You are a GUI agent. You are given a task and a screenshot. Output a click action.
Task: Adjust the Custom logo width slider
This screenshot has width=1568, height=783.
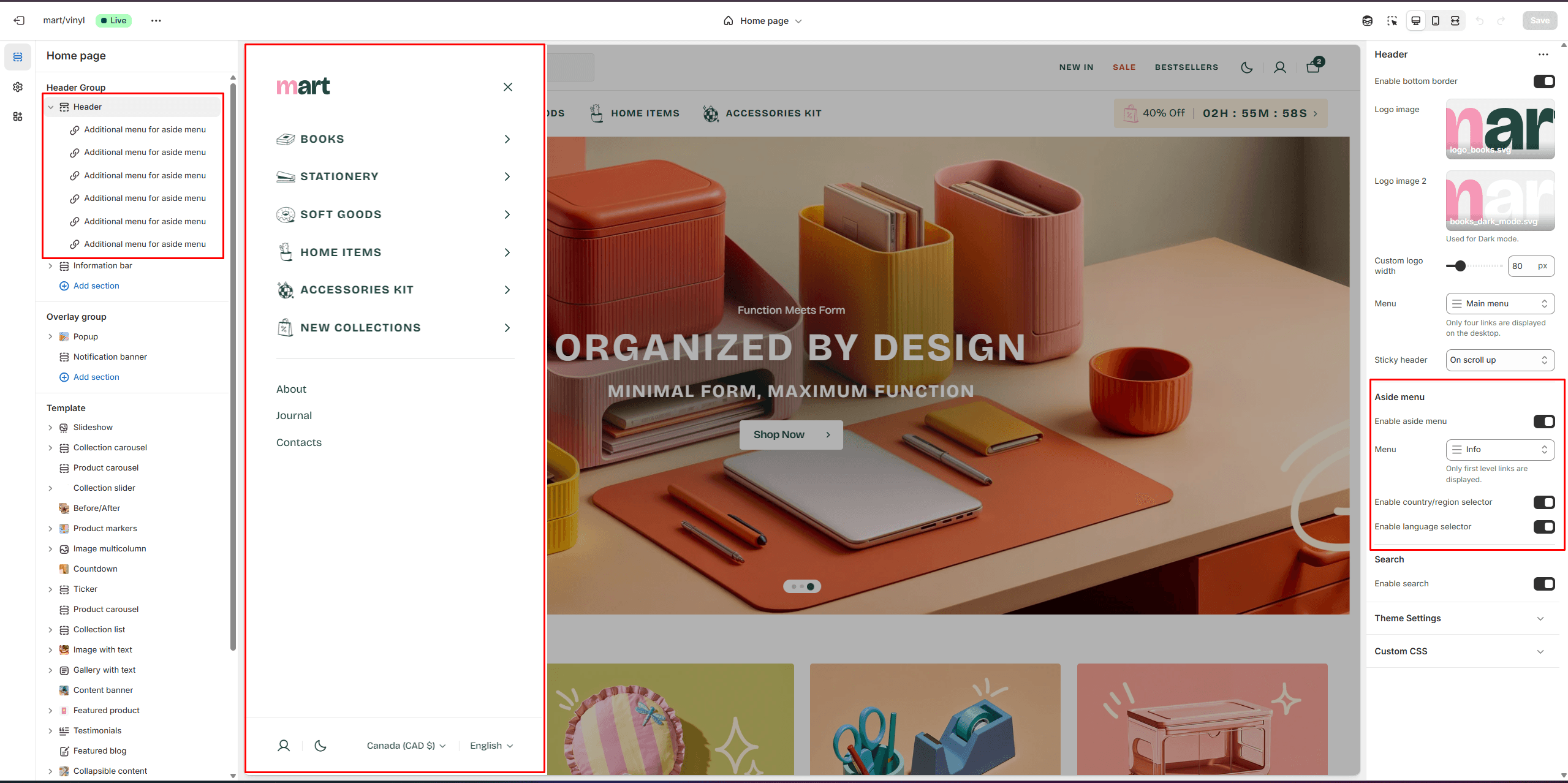pos(1460,266)
